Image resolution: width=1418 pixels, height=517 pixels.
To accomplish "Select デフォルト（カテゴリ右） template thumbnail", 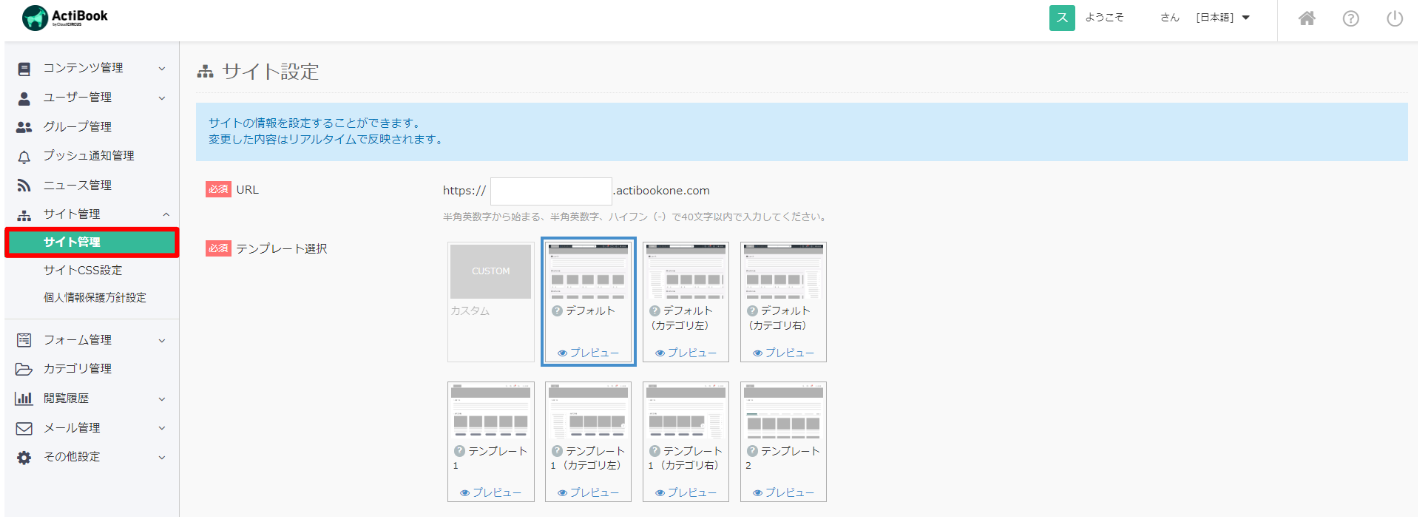I will [784, 271].
